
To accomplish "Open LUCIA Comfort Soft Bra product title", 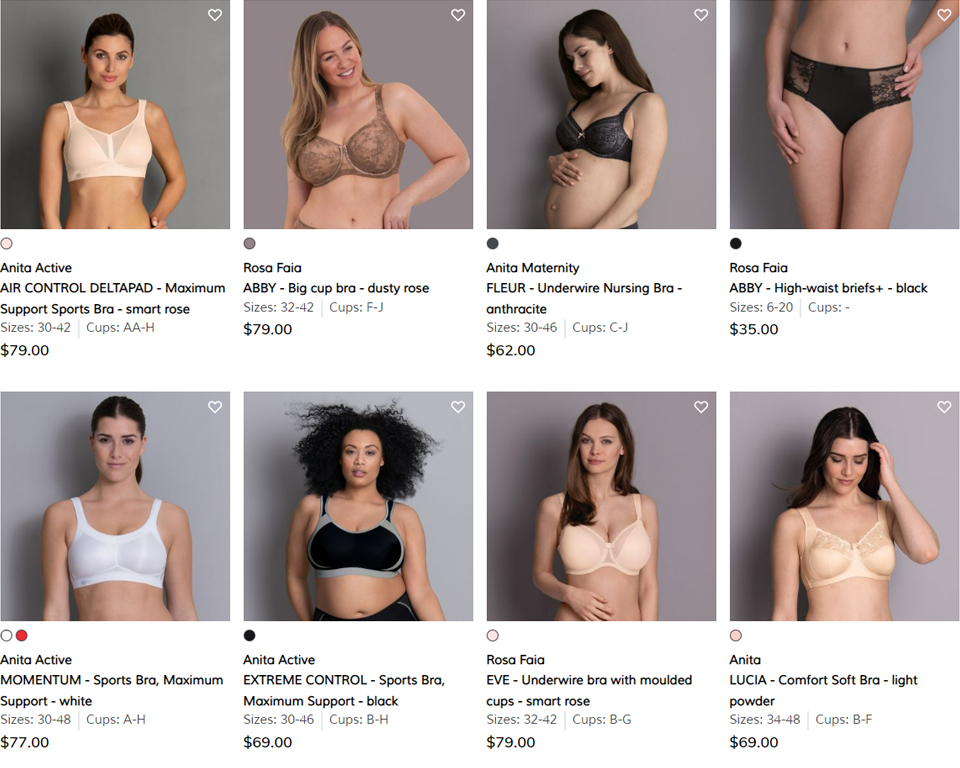I will pyautogui.click(x=823, y=690).
